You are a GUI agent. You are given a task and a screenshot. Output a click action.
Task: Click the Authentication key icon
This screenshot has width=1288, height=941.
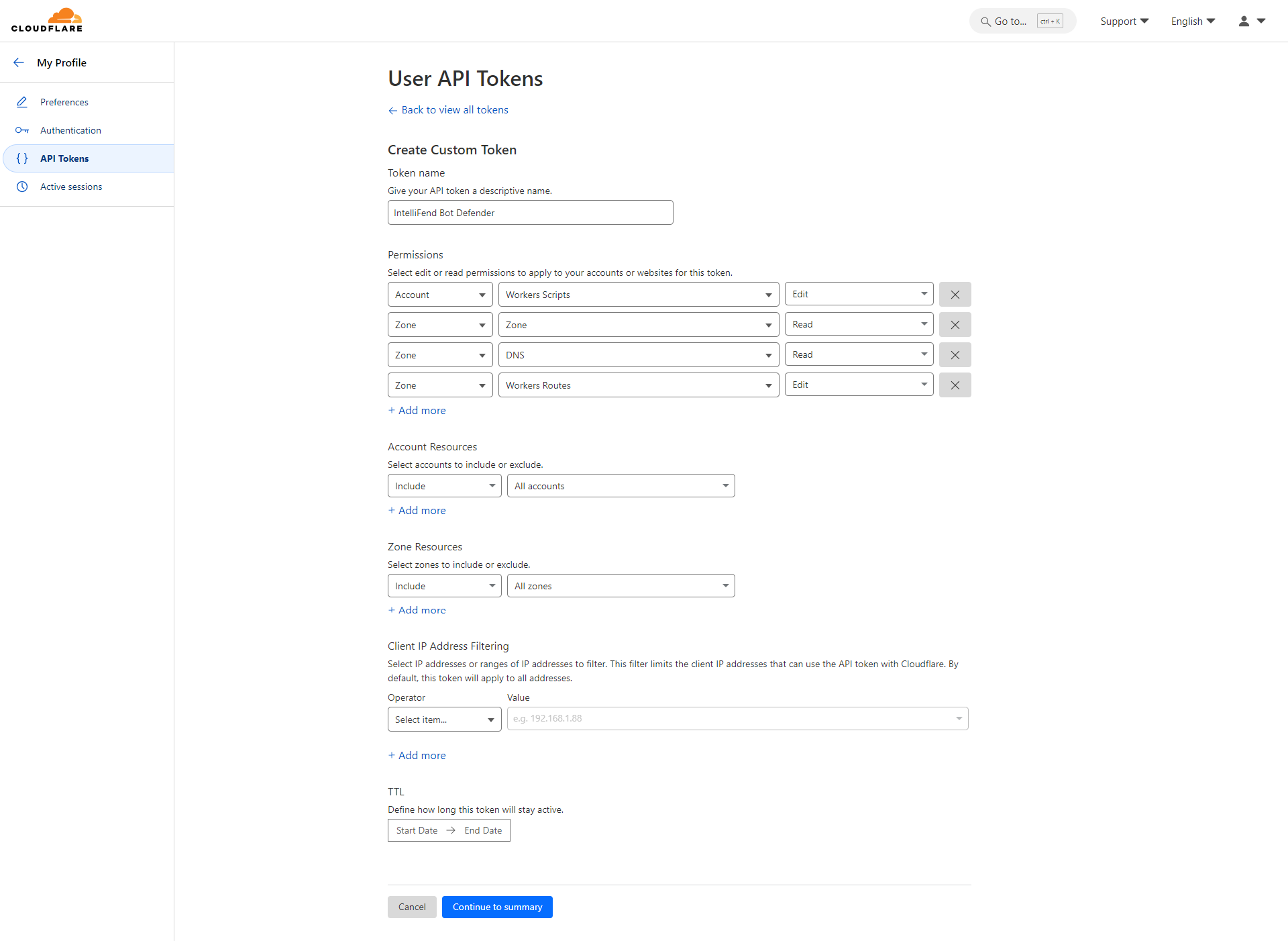tap(22, 130)
